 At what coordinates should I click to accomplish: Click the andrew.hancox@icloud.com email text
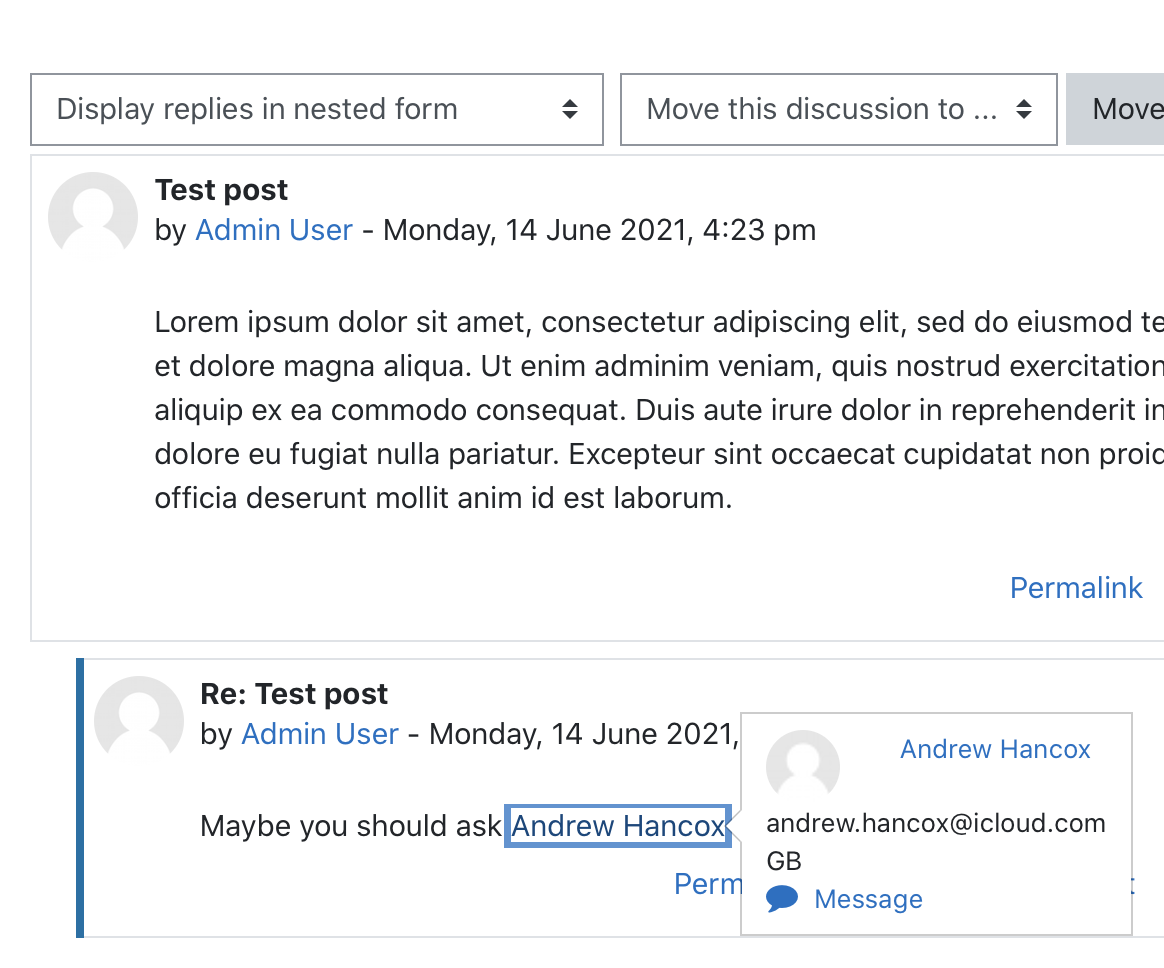click(x=936, y=823)
